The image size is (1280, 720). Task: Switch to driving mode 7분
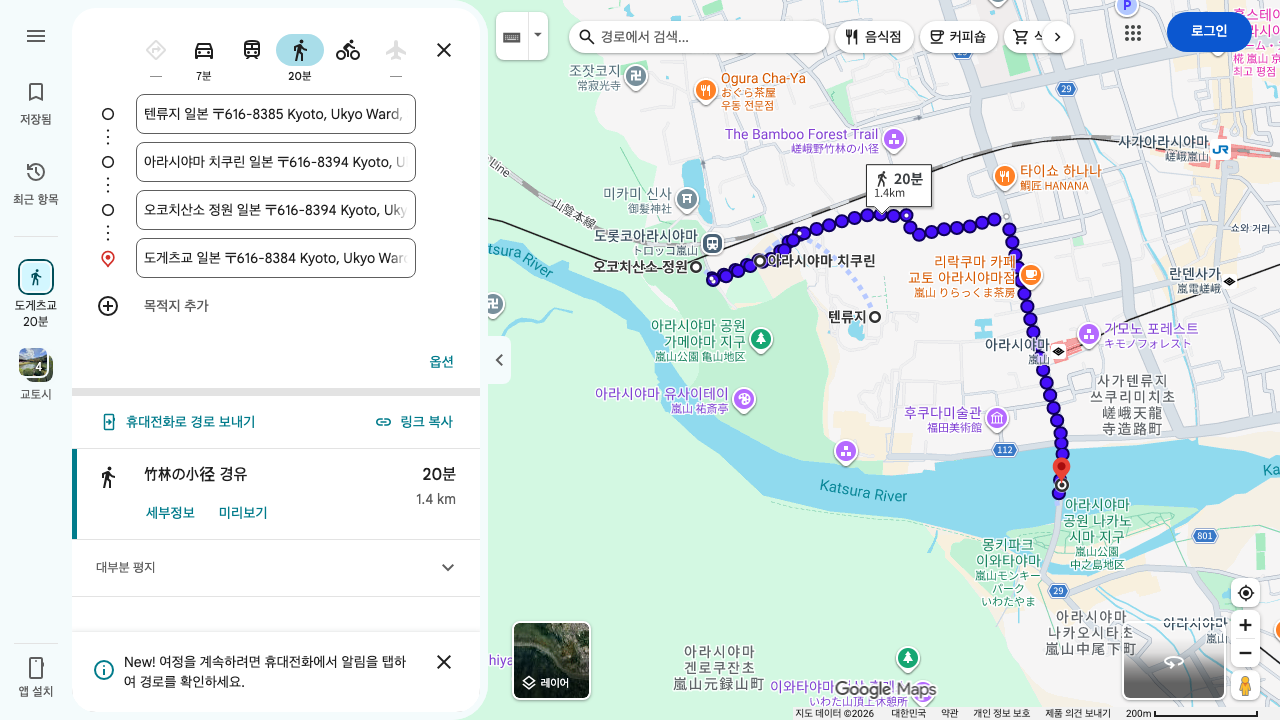204,58
